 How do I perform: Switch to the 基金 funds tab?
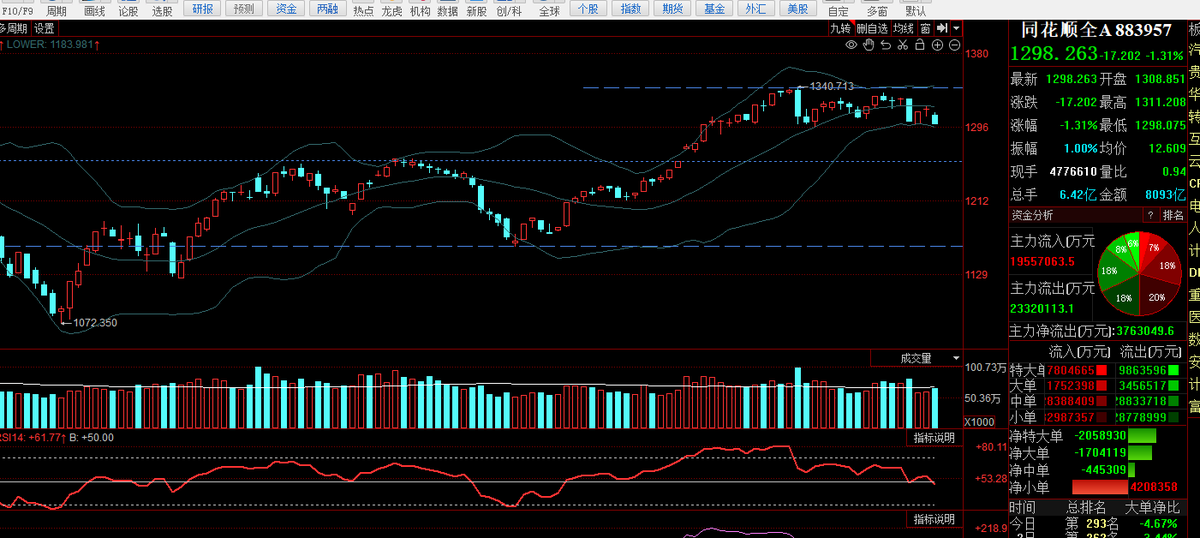(x=714, y=10)
